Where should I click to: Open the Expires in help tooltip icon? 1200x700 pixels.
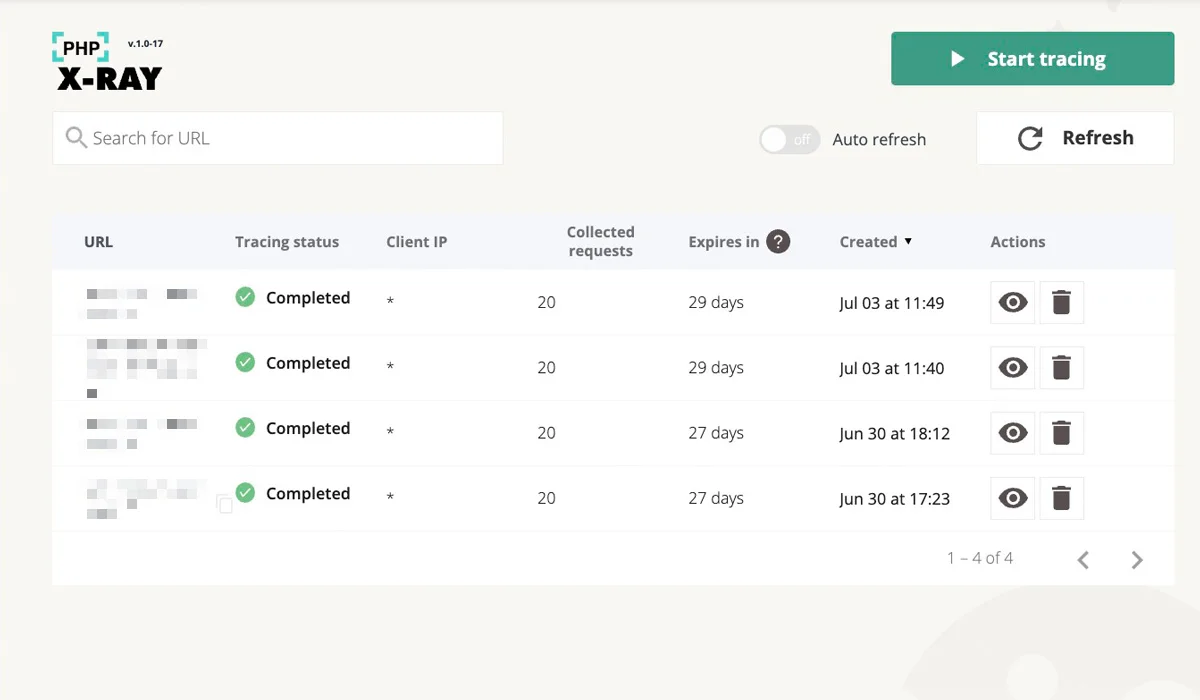click(x=778, y=241)
